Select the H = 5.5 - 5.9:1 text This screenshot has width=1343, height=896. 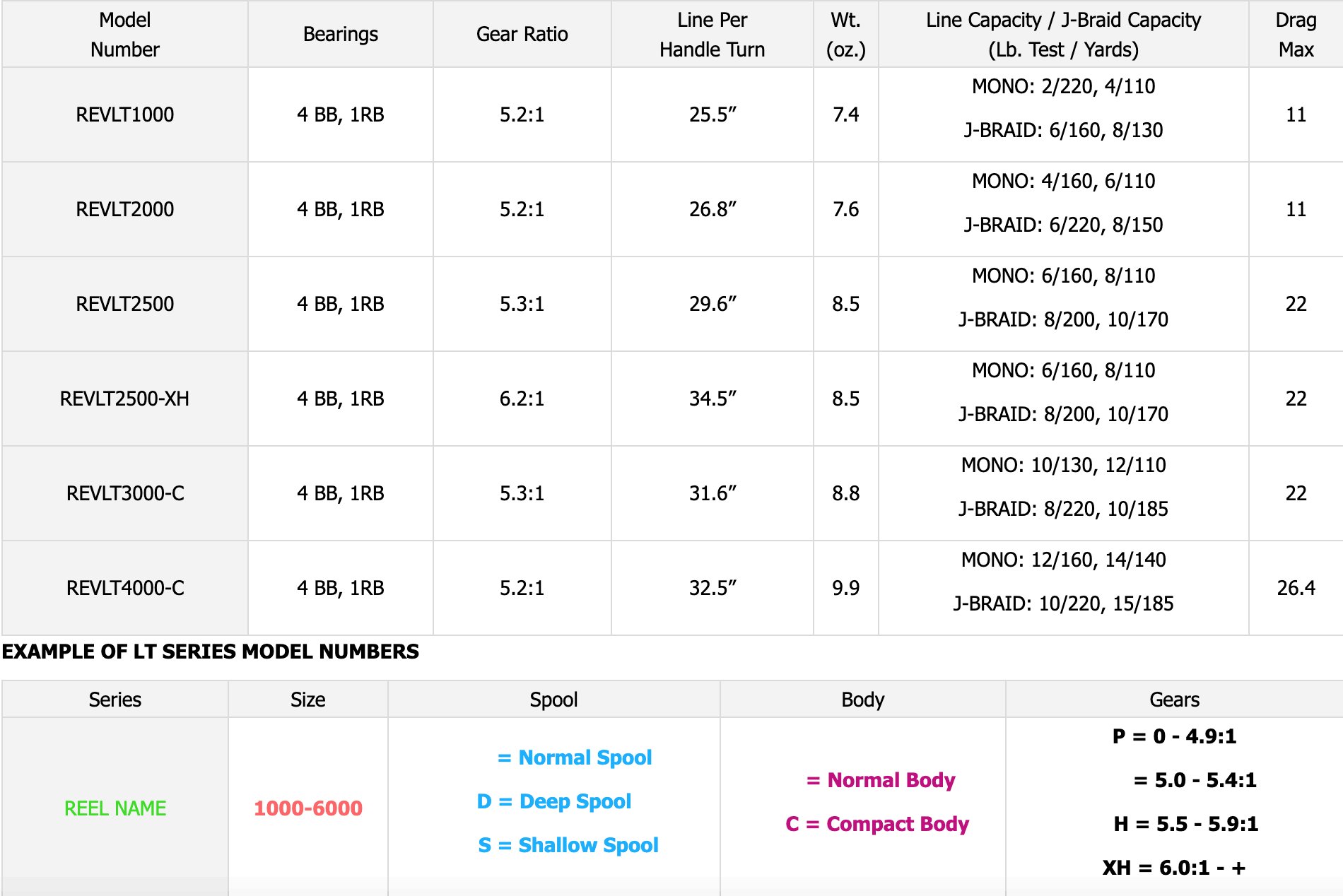point(1186,824)
